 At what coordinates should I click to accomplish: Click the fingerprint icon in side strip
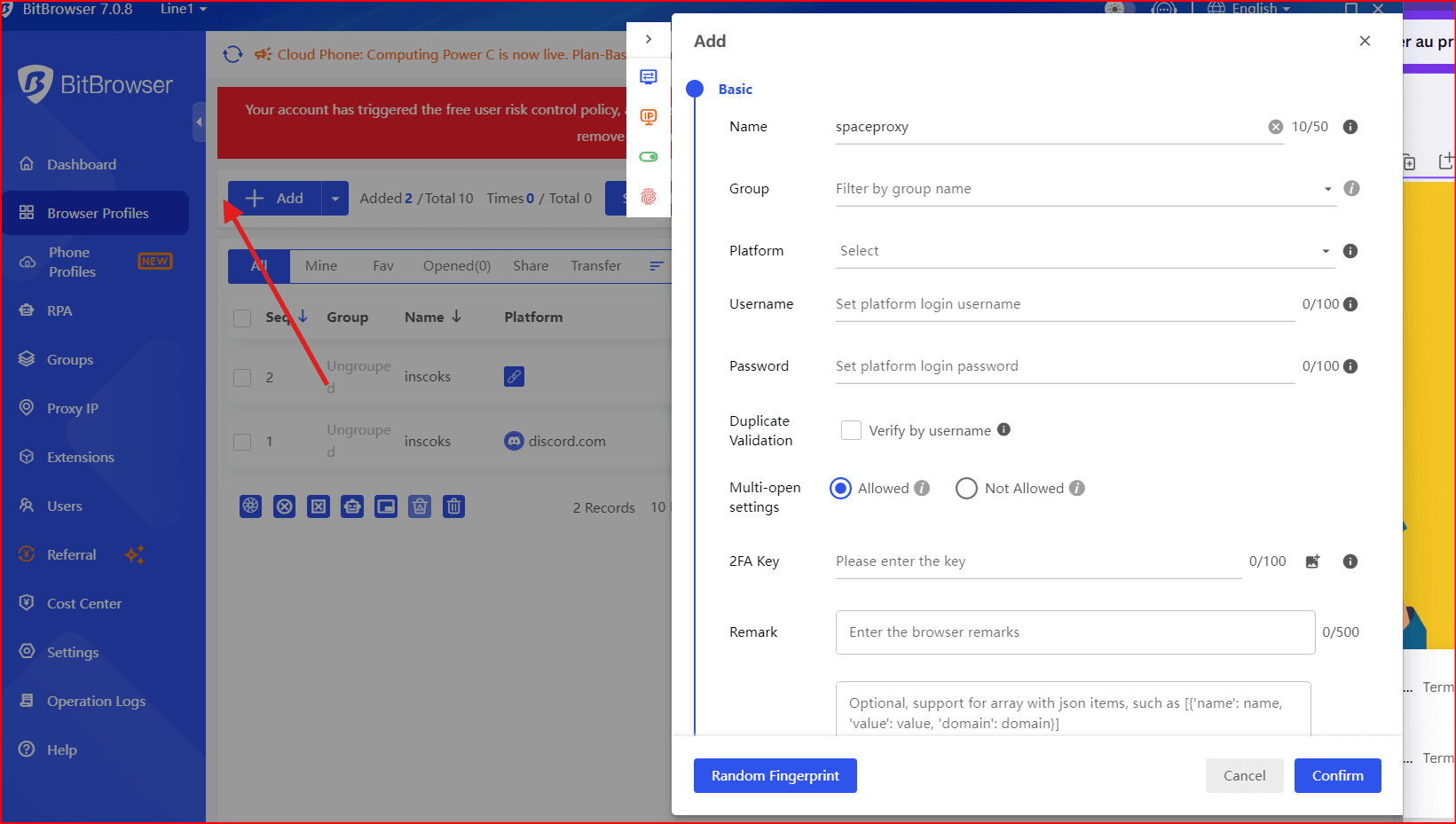[649, 196]
